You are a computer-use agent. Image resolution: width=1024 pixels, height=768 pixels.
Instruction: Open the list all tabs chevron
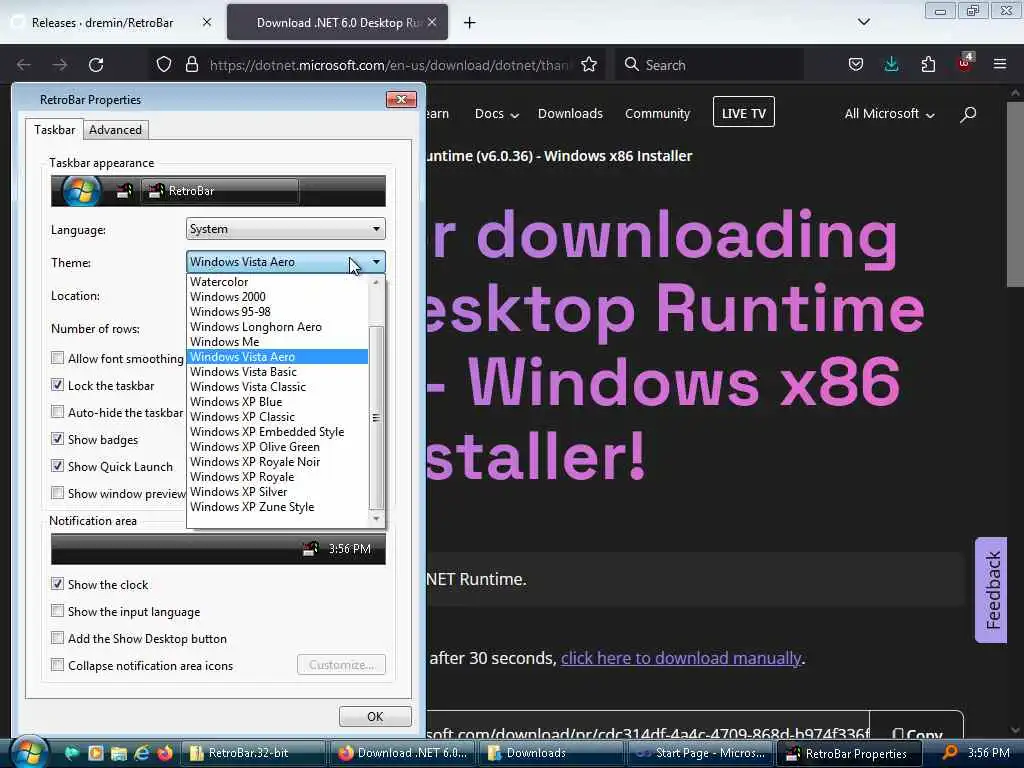[863, 22]
